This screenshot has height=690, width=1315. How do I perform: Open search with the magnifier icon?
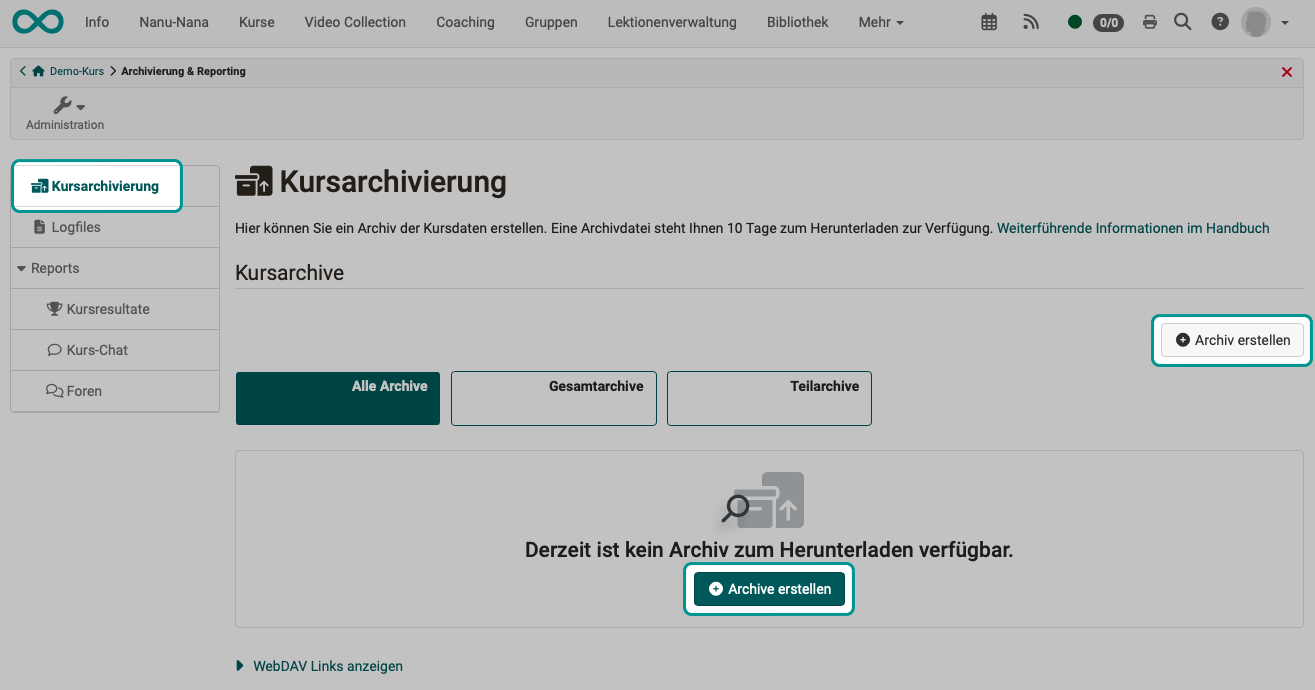pyautogui.click(x=1183, y=22)
